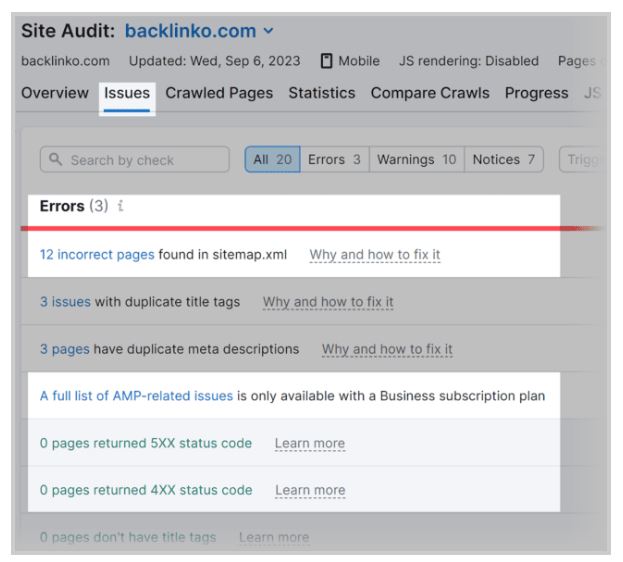Switch to the Overview tab

[55, 93]
